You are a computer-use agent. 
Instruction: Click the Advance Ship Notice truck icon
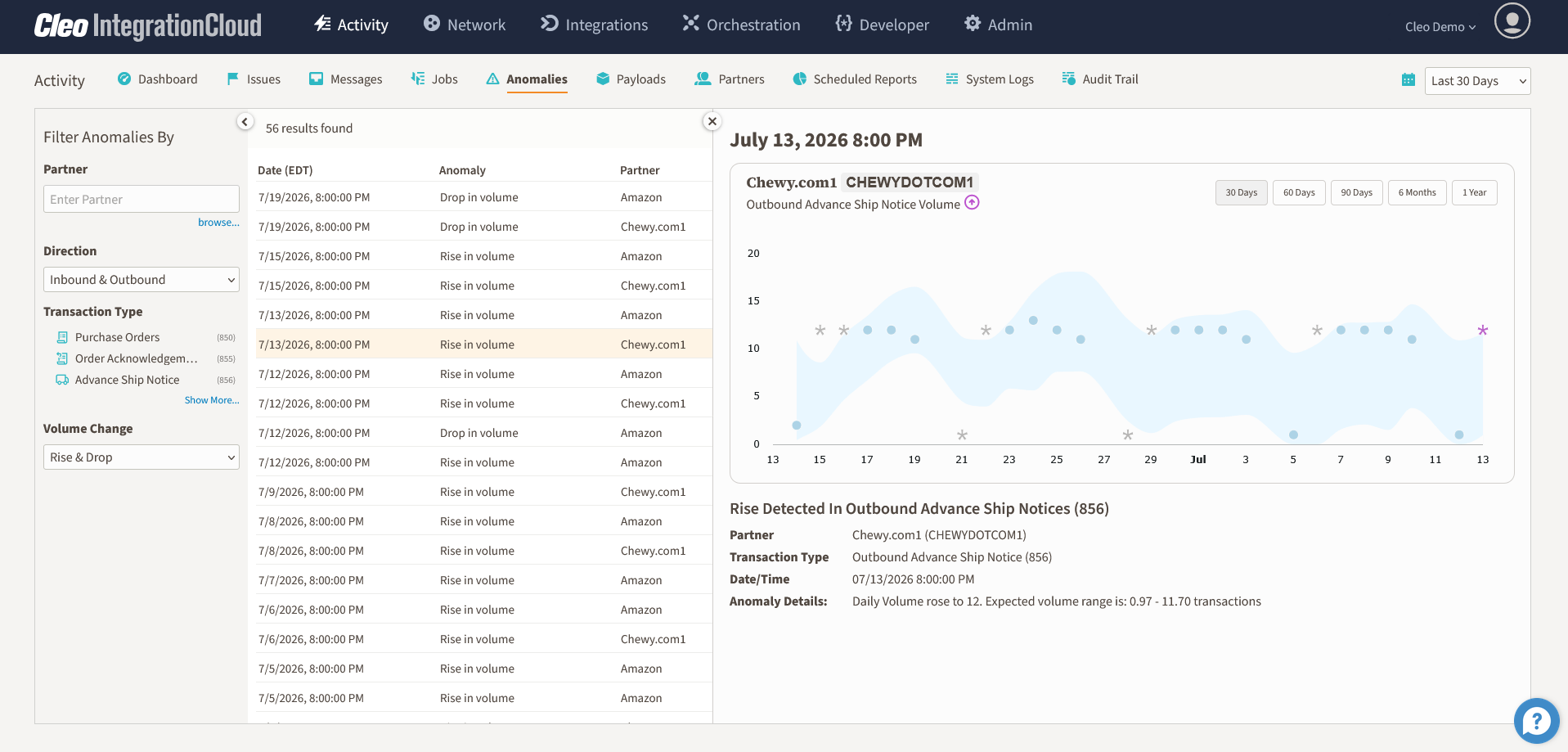pyautogui.click(x=62, y=380)
